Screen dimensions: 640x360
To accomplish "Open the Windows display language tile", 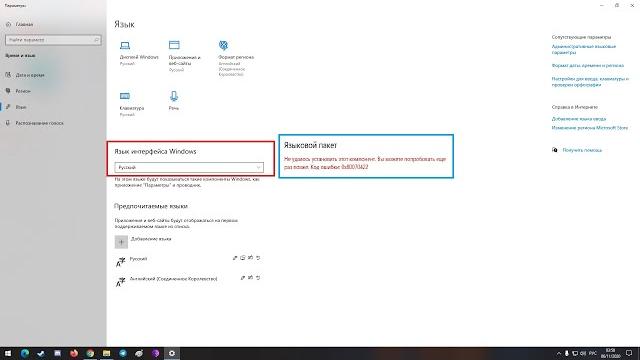I will click(139, 53).
